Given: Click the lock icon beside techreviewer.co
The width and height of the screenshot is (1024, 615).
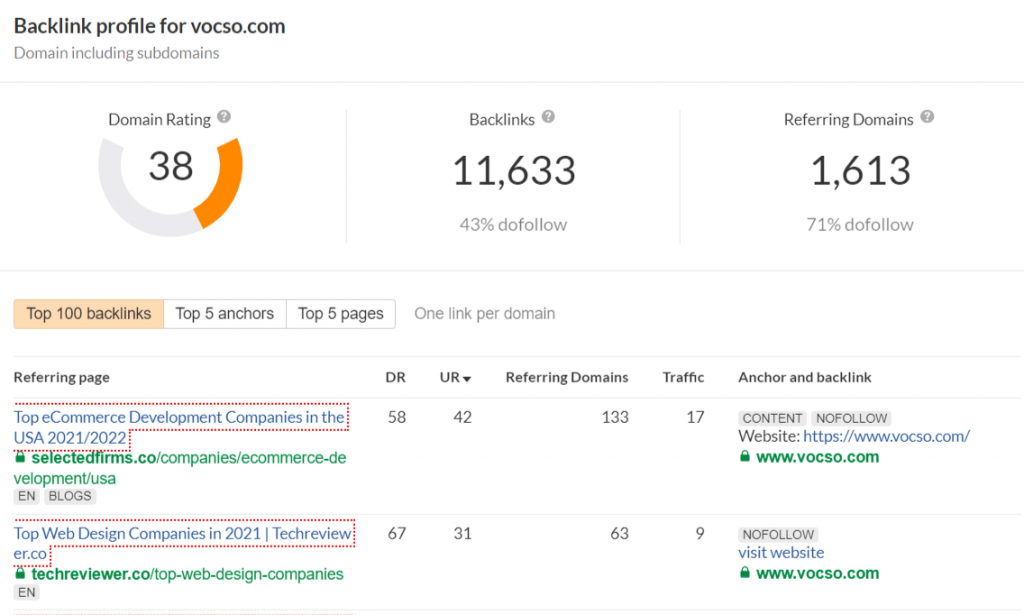Looking at the screenshot, I should click(20, 574).
